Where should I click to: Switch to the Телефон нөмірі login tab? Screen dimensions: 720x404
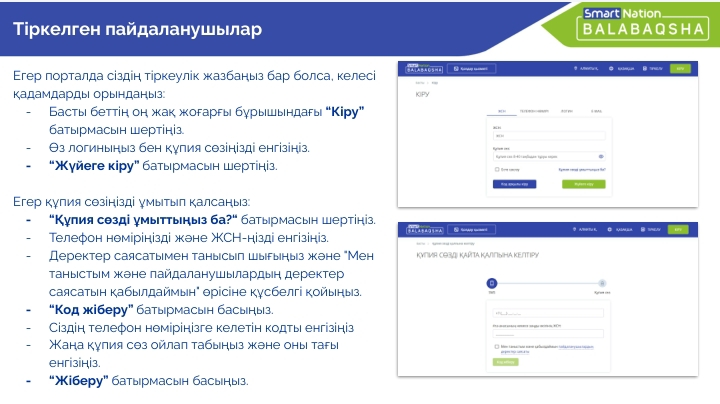point(531,112)
